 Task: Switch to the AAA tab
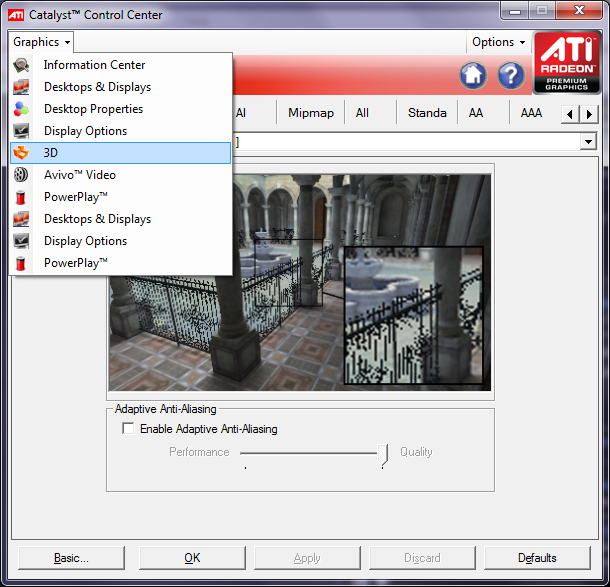pyautogui.click(x=531, y=113)
